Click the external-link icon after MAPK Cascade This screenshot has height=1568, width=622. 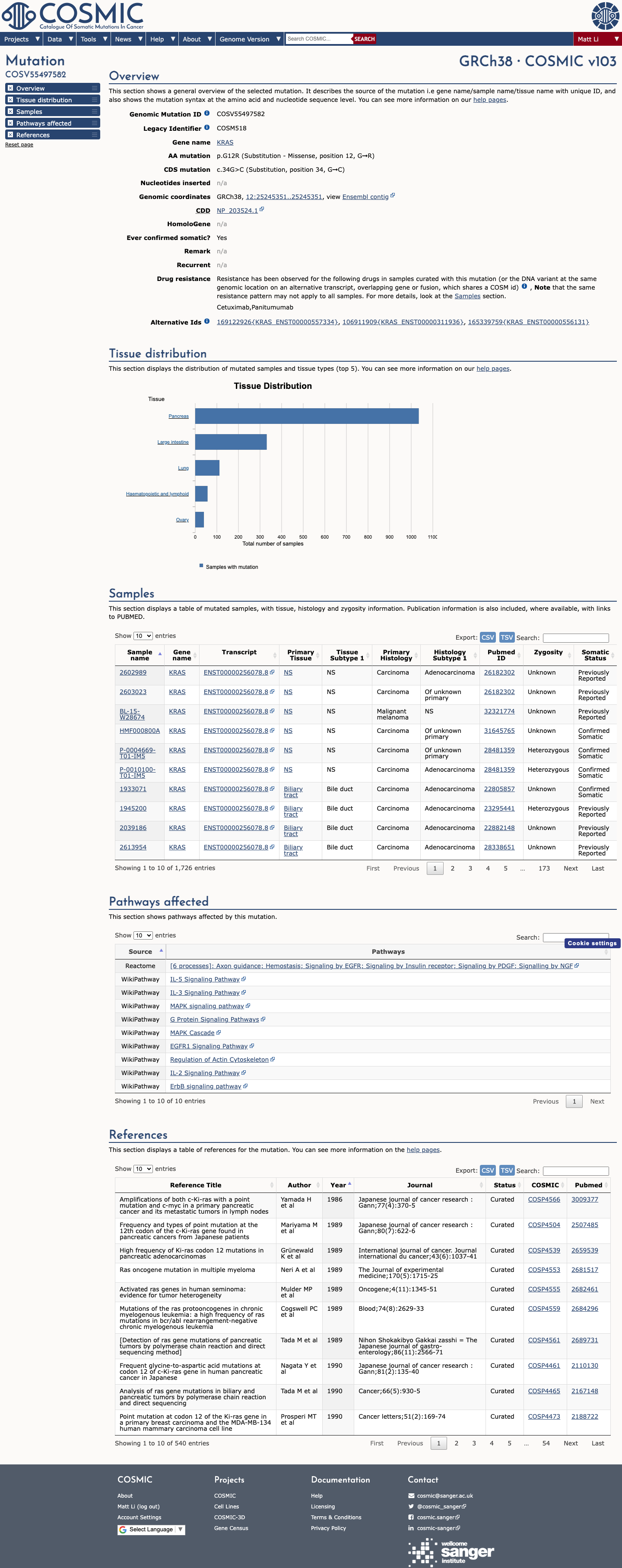pos(219,1032)
